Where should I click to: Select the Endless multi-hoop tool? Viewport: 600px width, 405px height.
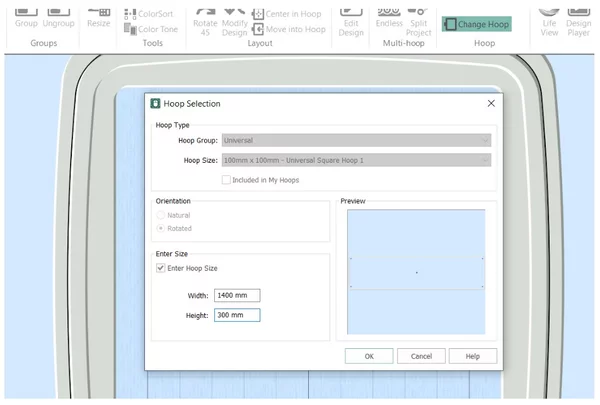(389, 18)
